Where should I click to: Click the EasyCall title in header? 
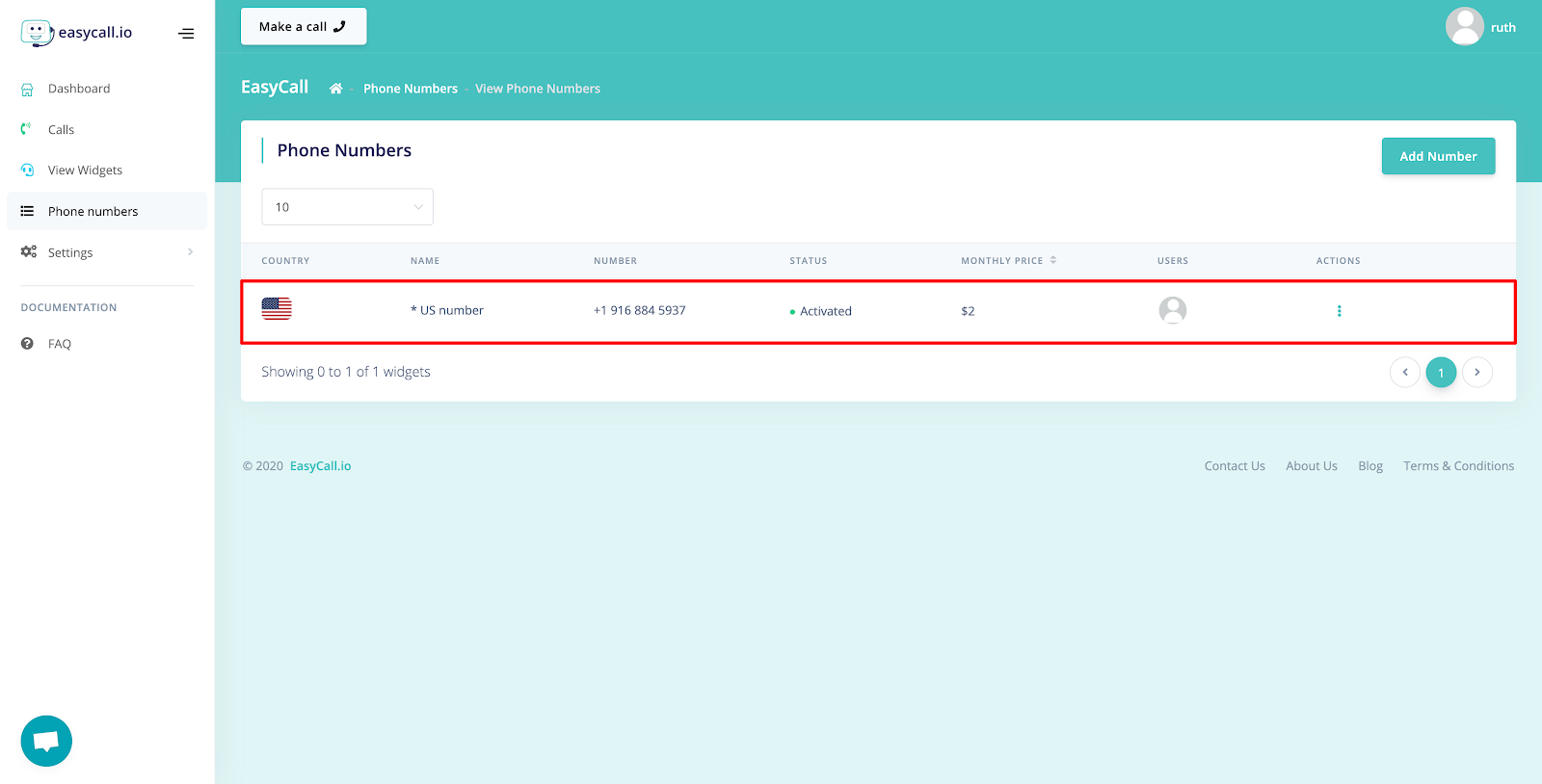pos(275,88)
